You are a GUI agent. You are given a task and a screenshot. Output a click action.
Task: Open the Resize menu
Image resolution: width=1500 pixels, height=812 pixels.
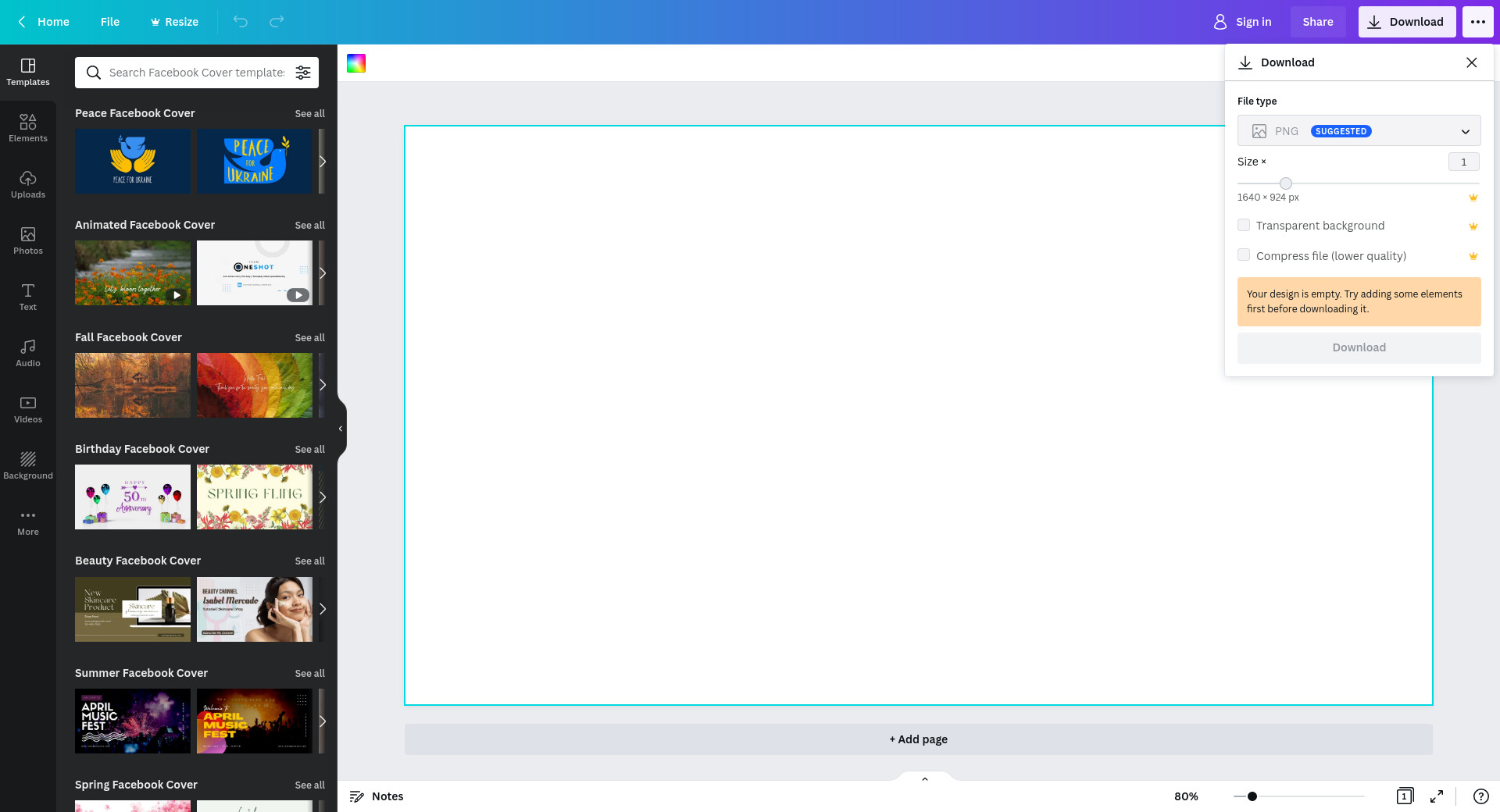point(174,22)
